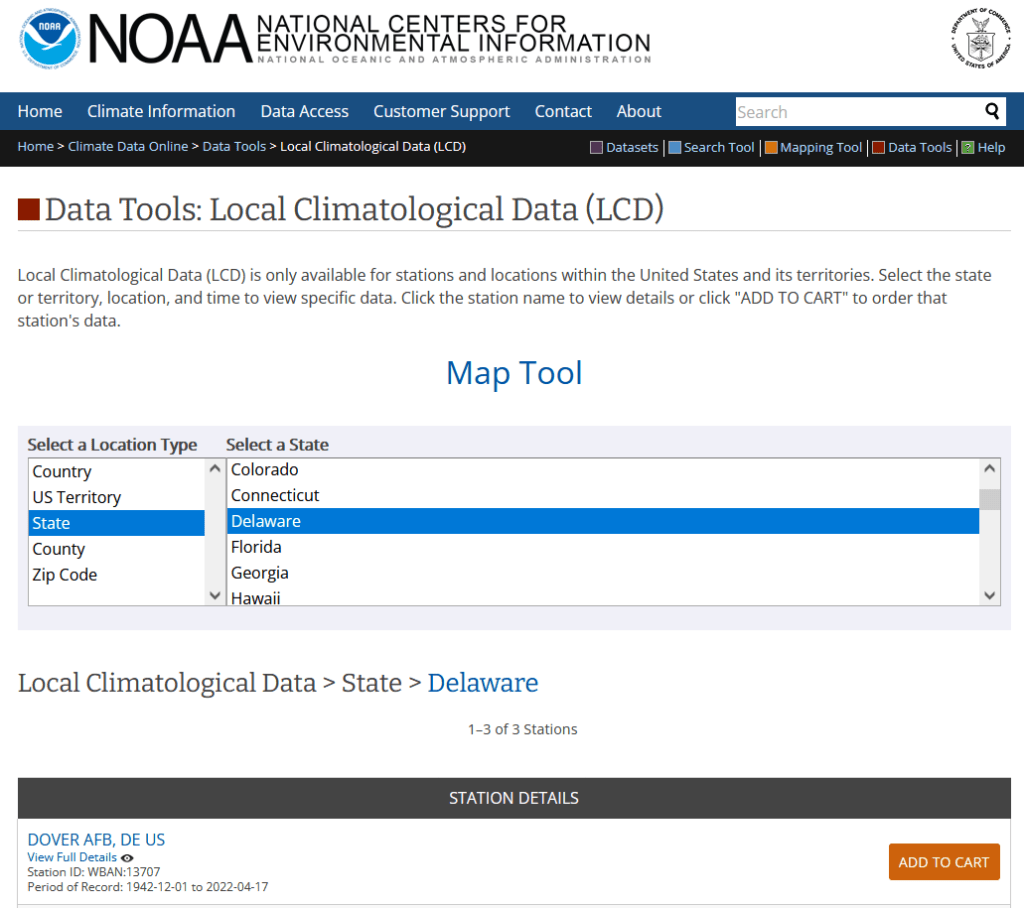Open Datasets via its square icon

point(594,147)
